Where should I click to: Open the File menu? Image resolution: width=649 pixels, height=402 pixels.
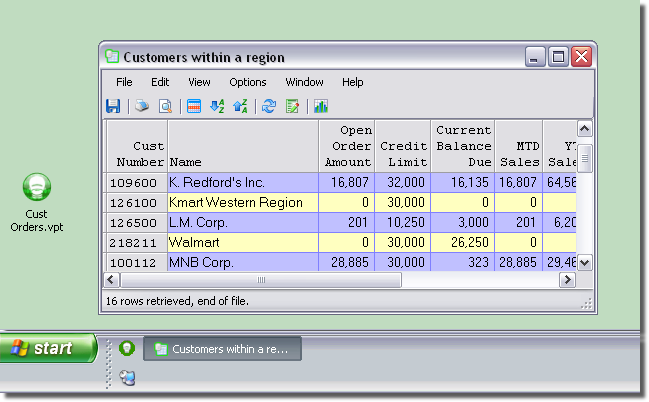(124, 82)
